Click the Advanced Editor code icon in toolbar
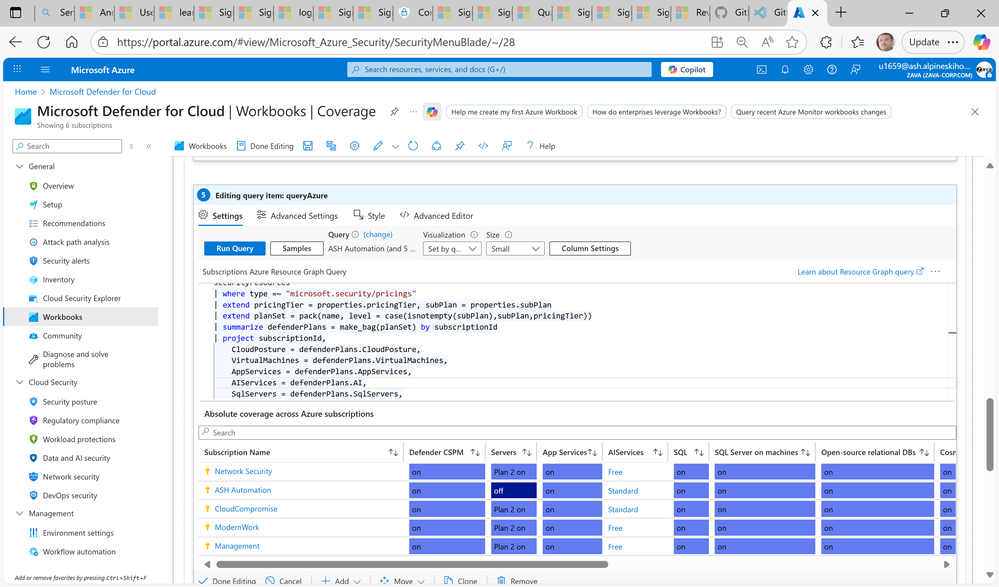The width and height of the screenshot is (999, 587). pyautogui.click(x=483, y=146)
